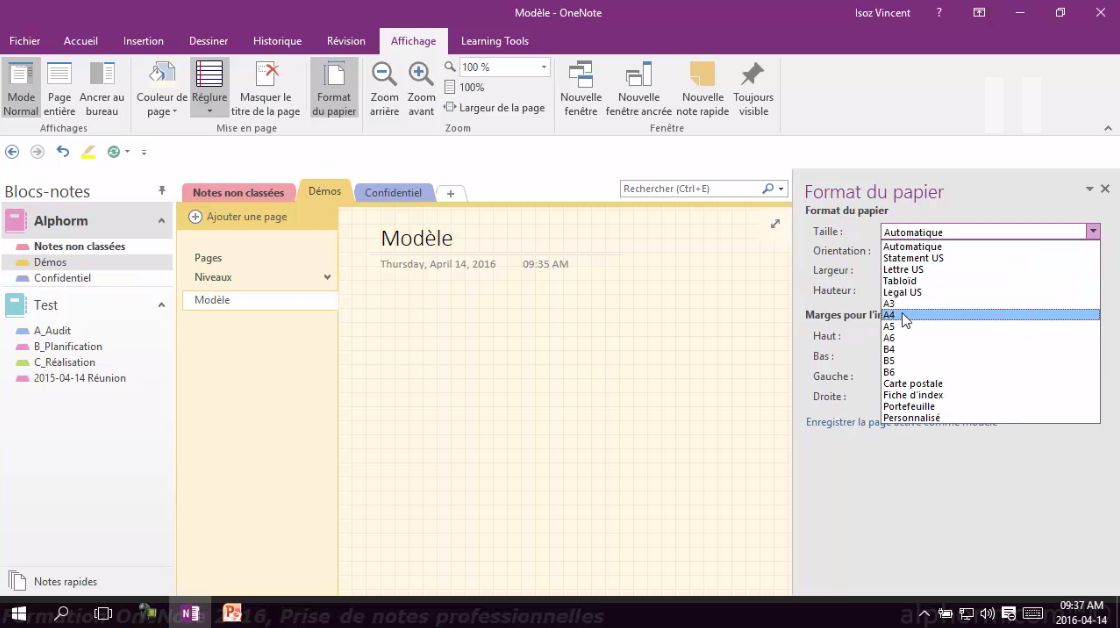Screen dimensions: 1120x628
Task: Open the C_Réalisation section
Action: tap(64, 362)
